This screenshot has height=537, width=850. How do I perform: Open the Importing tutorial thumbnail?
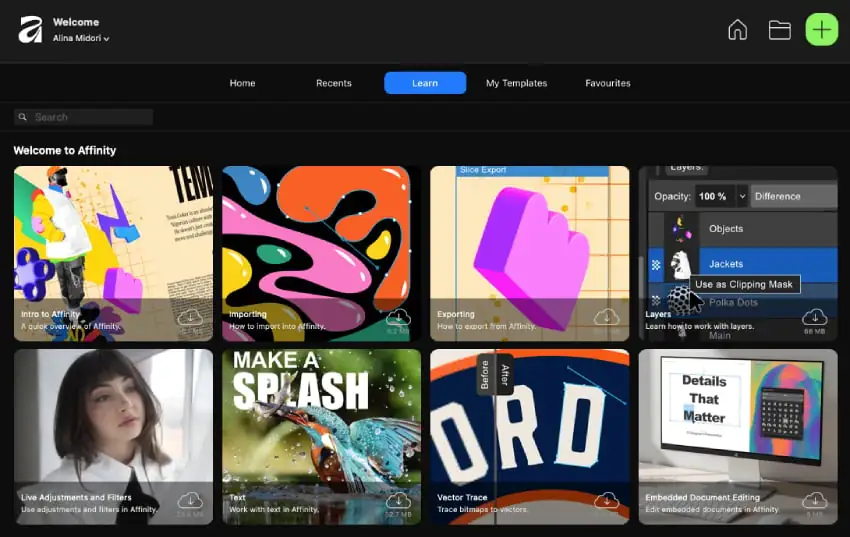pyautogui.click(x=321, y=254)
